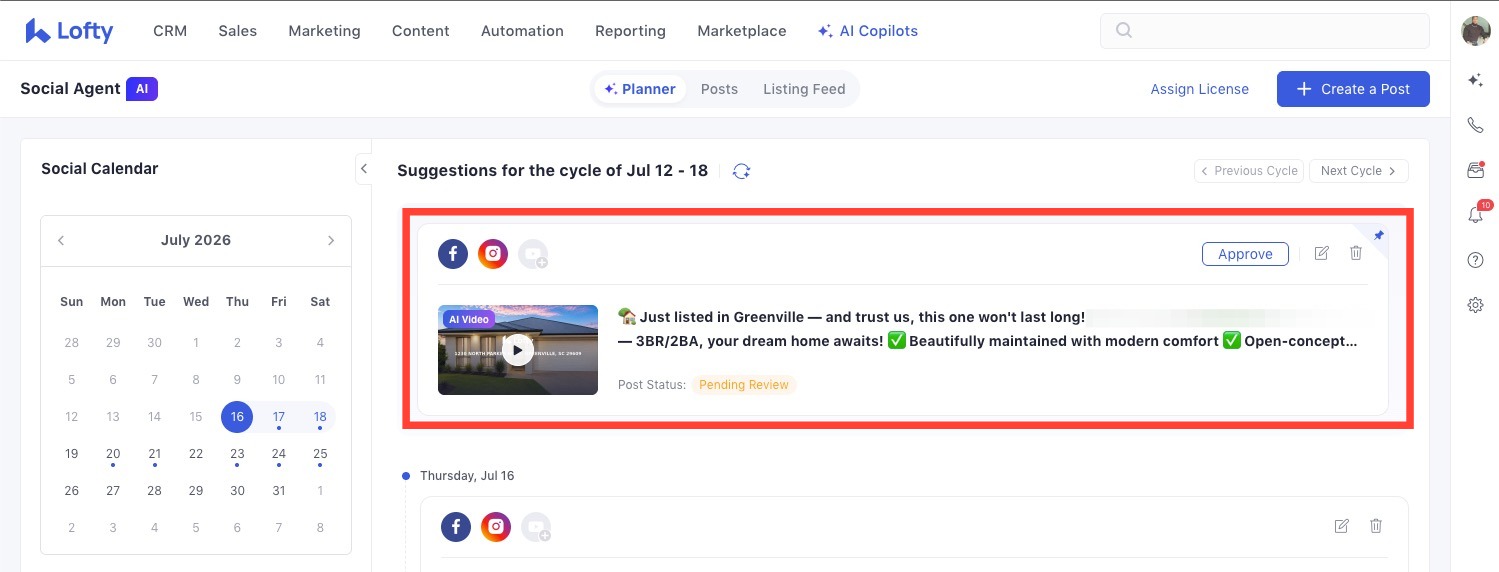Open the help question mark icon
Image resolution: width=1499 pixels, height=572 pixels.
[1475, 260]
